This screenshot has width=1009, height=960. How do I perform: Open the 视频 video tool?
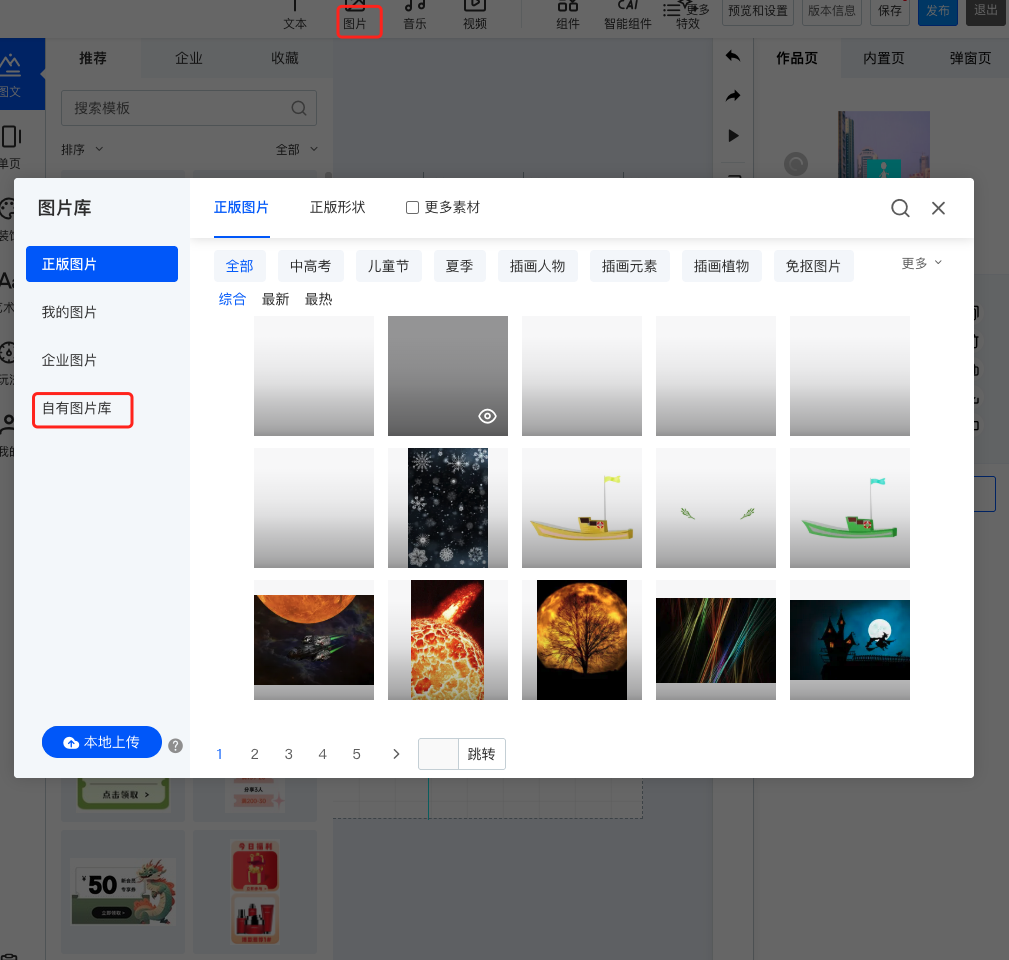coord(475,15)
